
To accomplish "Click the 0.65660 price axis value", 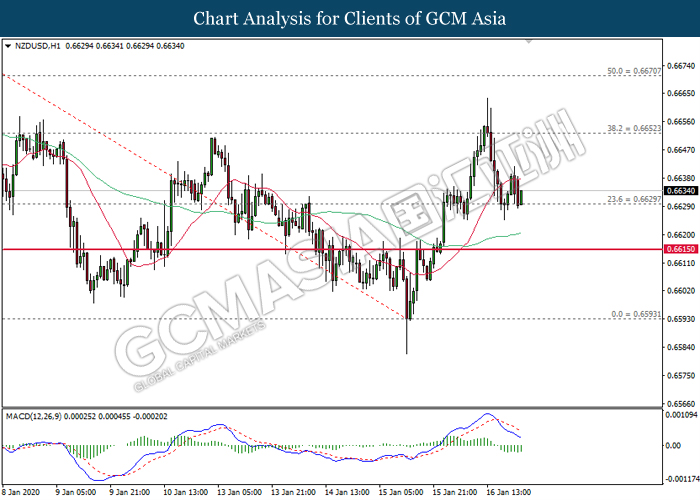I will click(x=681, y=404).
